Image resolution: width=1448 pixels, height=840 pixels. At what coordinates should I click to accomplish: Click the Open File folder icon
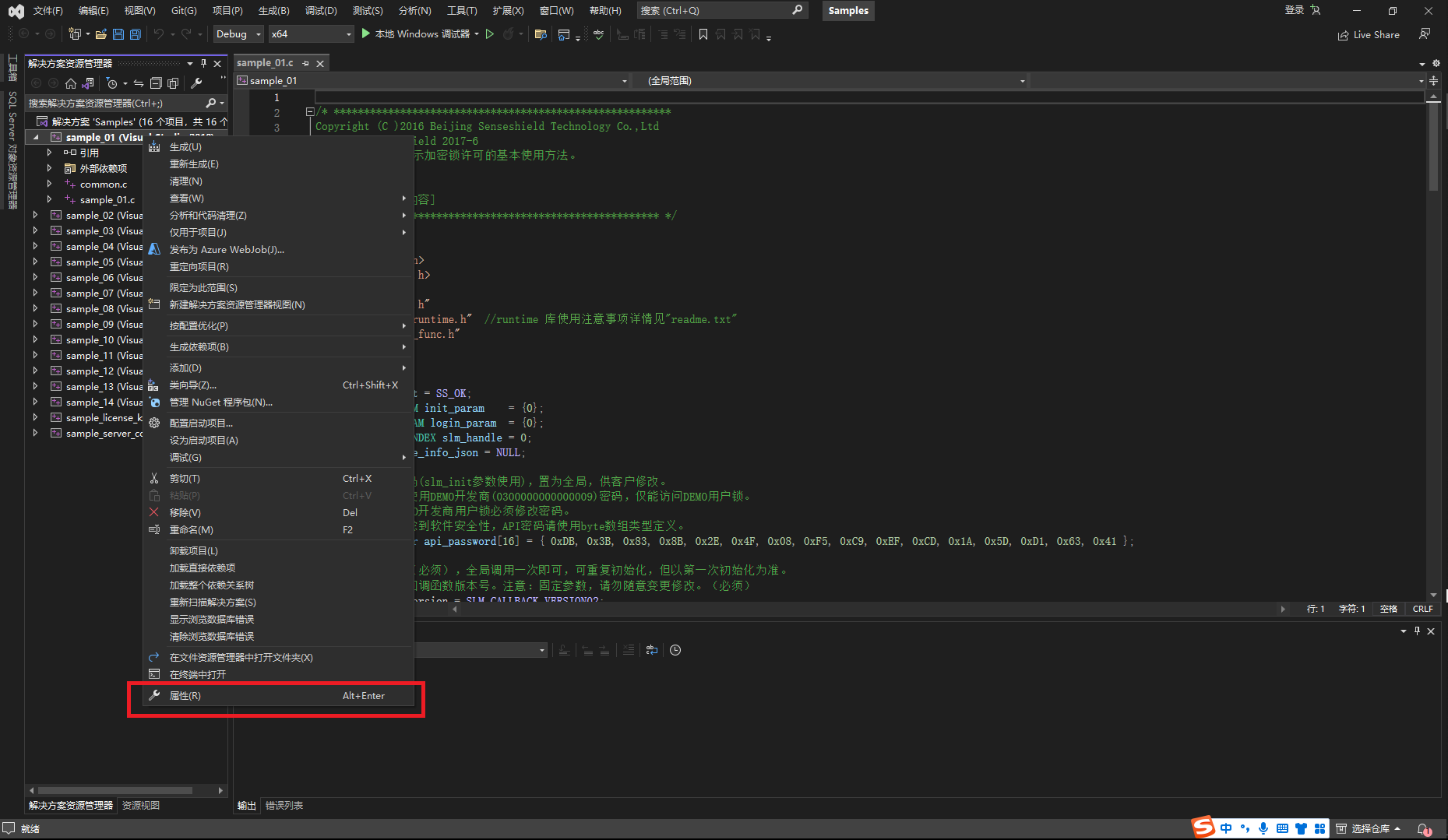(101, 34)
